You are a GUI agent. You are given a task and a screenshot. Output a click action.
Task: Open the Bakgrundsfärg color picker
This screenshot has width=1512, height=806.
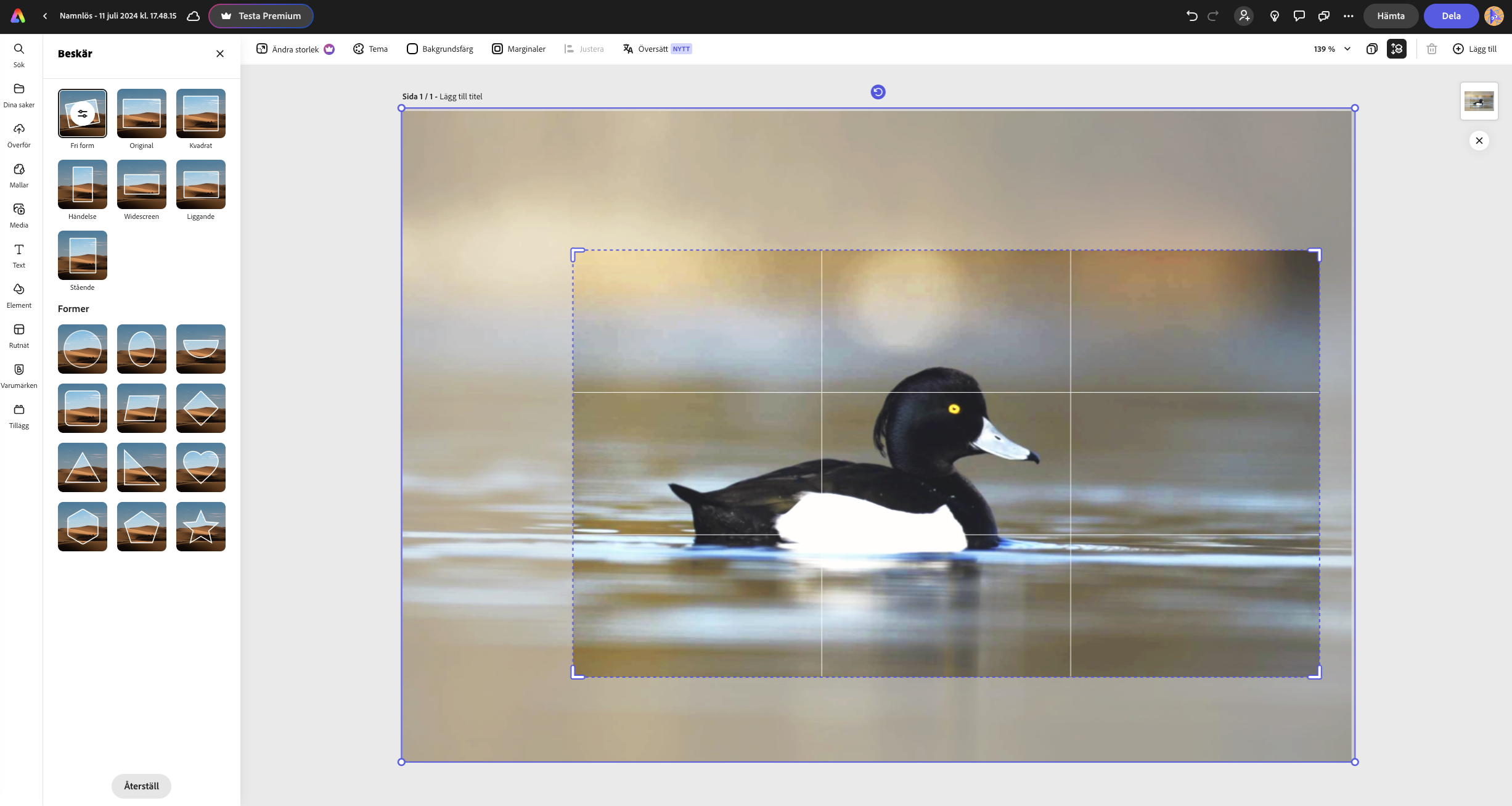point(440,49)
